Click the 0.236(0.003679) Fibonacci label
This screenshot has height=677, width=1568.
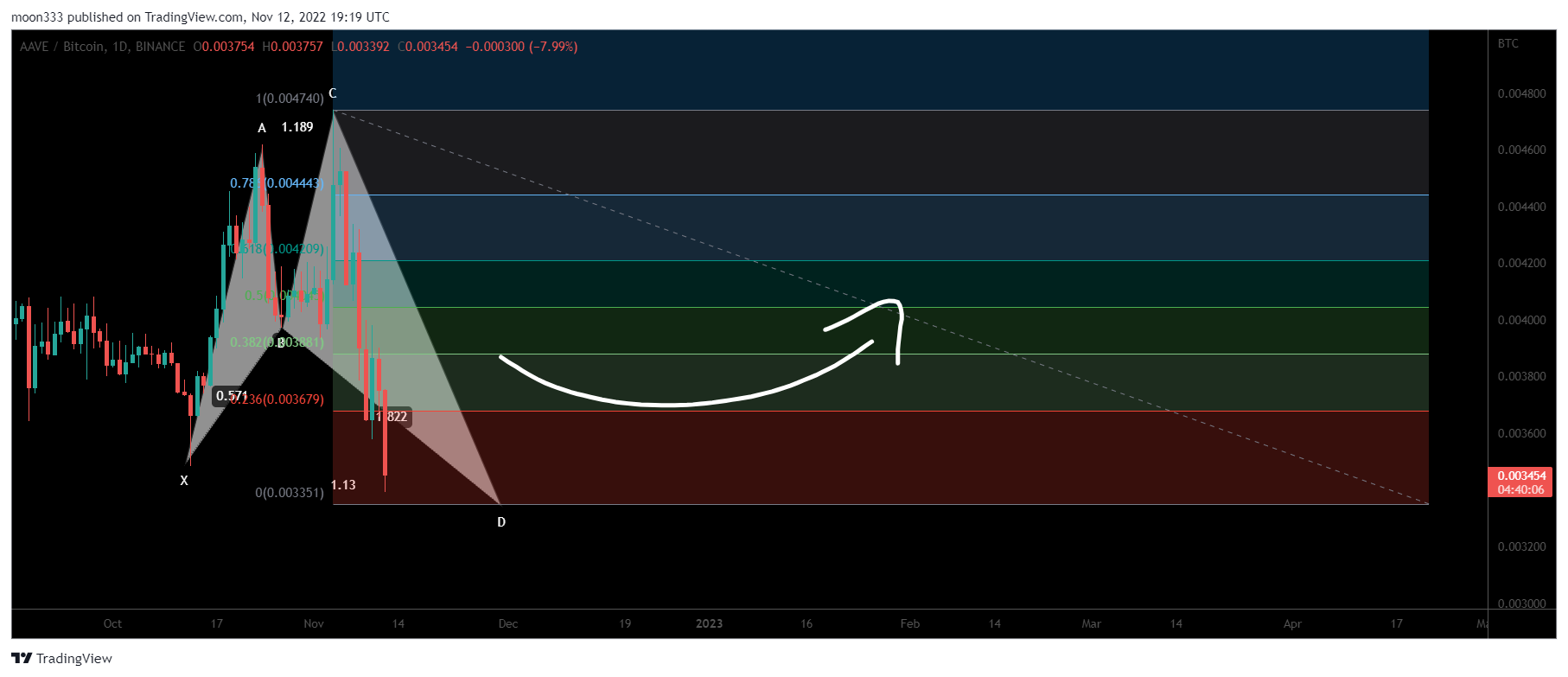coord(277,399)
